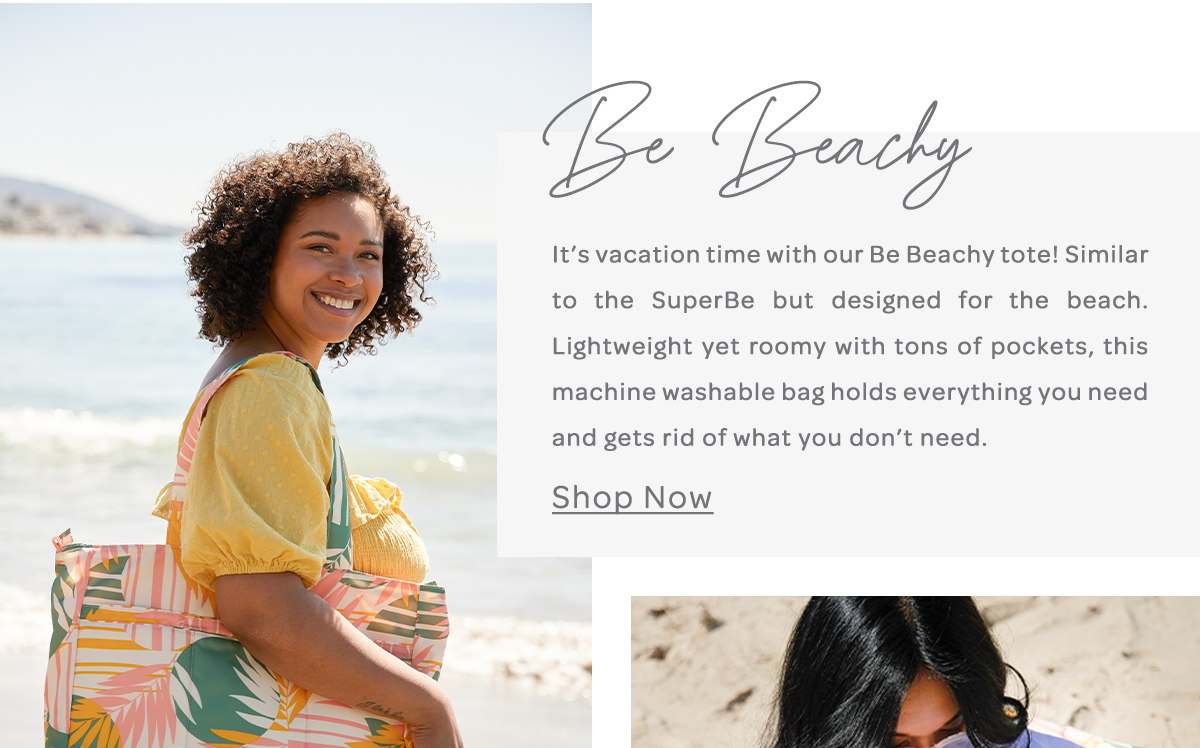Click the Shop Now link
1200x748 pixels.
pos(632,497)
